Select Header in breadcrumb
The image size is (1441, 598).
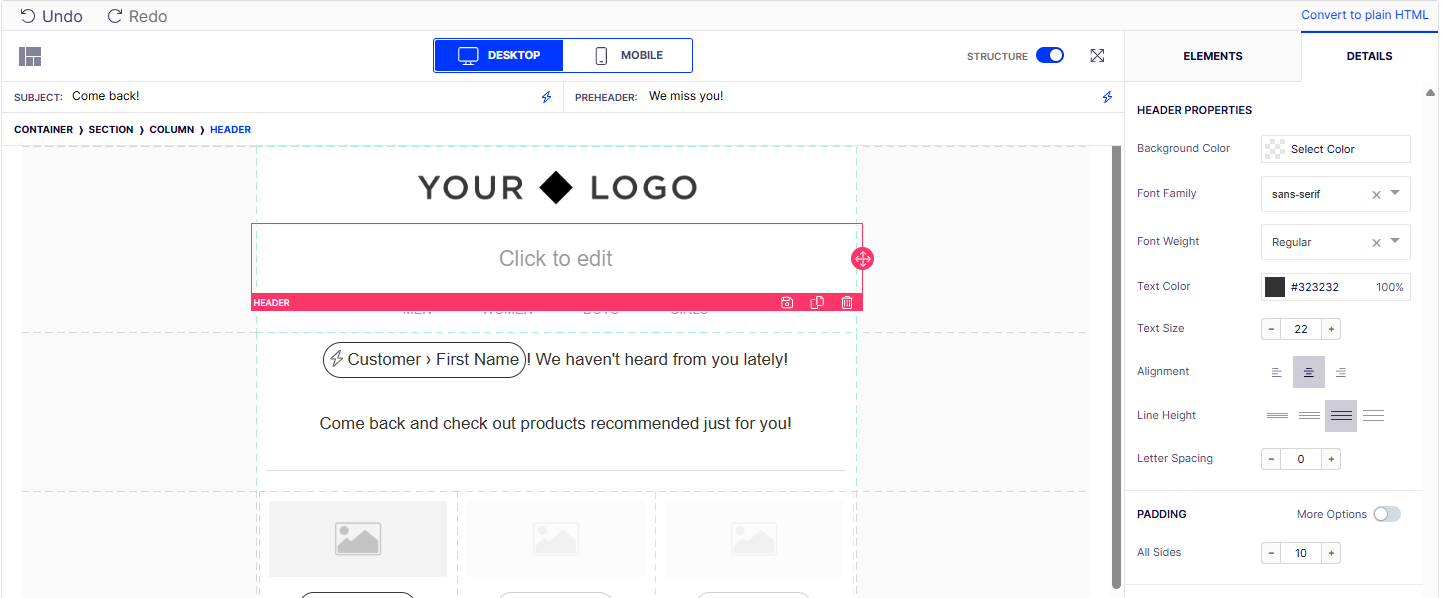pos(231,130)
